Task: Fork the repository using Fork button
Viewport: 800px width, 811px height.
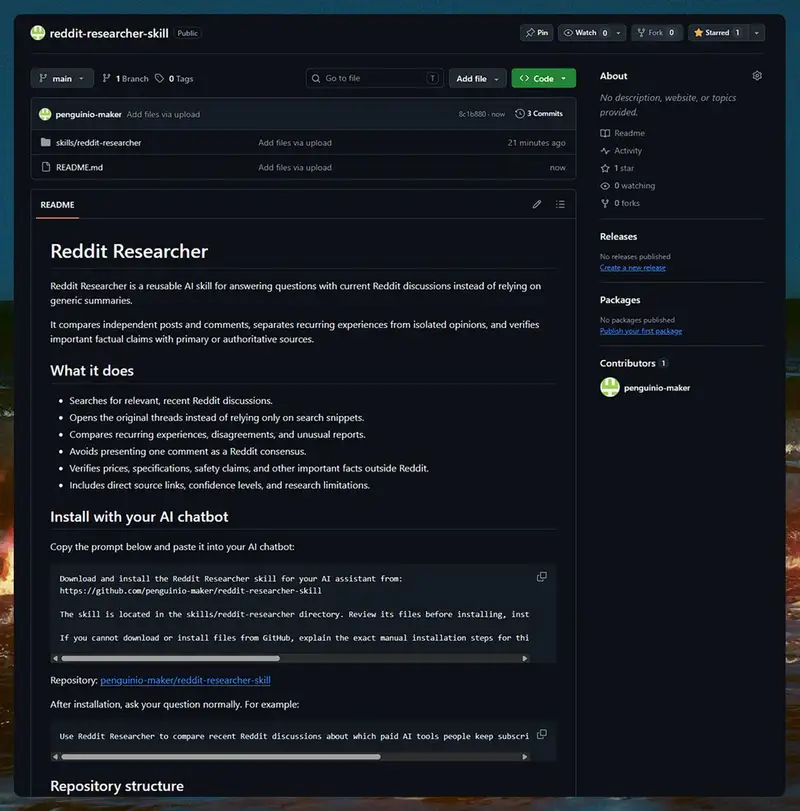Action: [x=656, y=33]
